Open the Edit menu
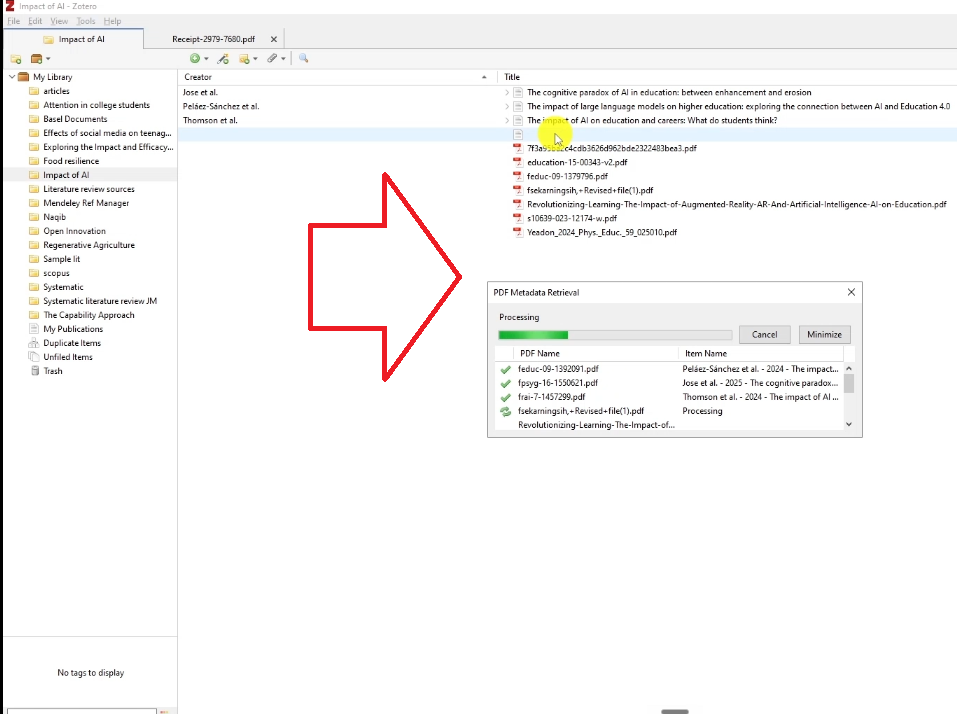The image size is (957, 714). click(x=35, y=21)
